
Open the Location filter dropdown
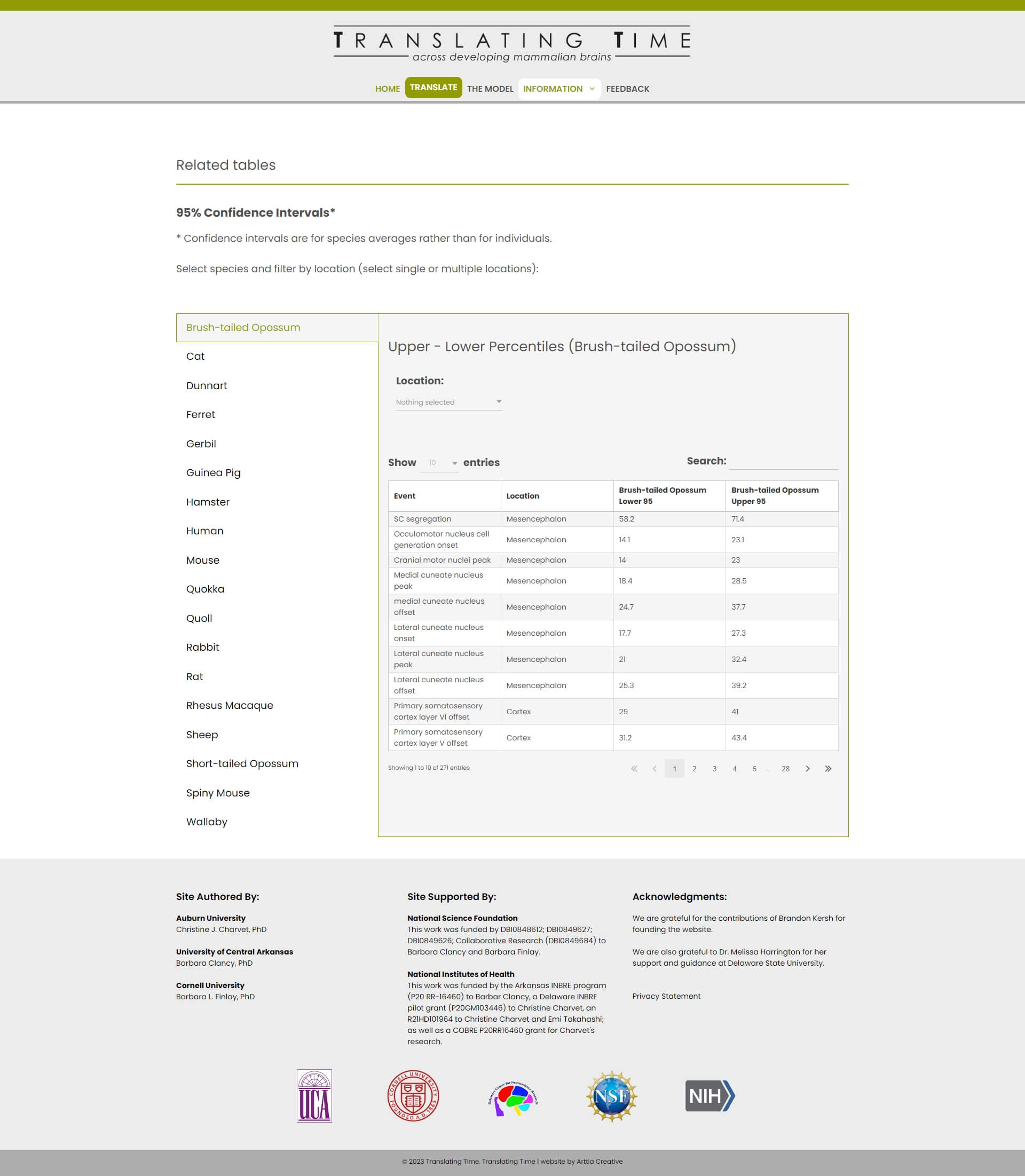[448, 401]
